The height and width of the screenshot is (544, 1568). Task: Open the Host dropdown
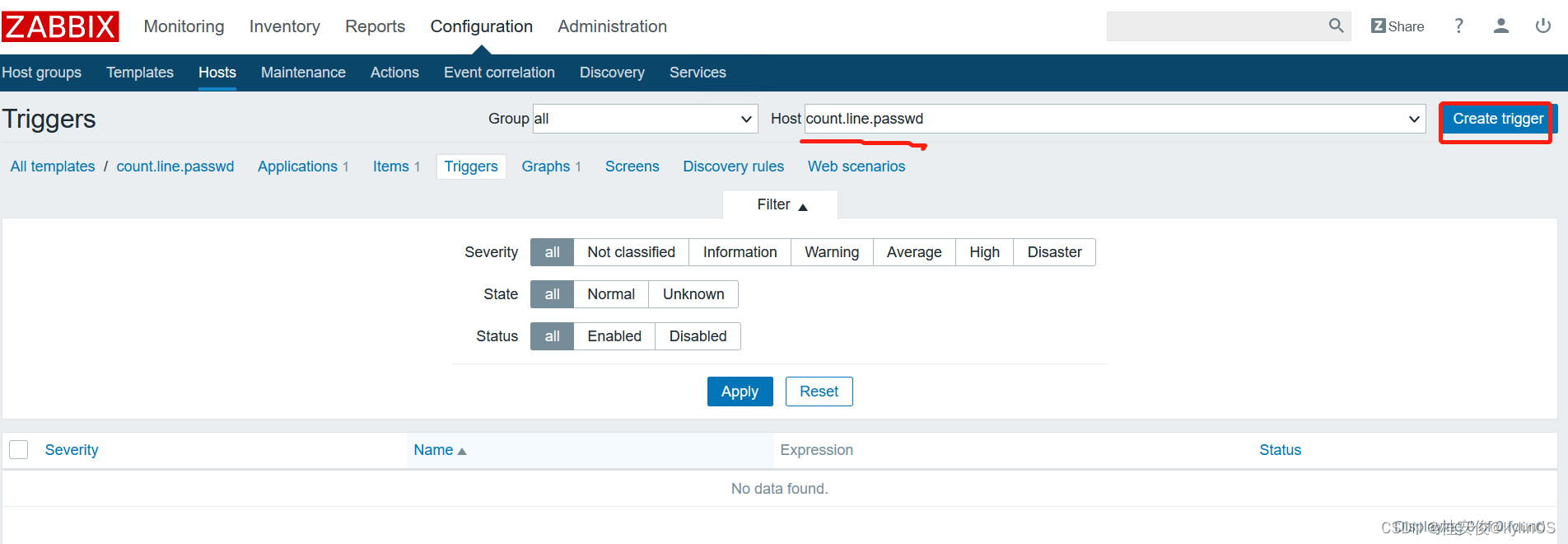[x=1114, y=119]
